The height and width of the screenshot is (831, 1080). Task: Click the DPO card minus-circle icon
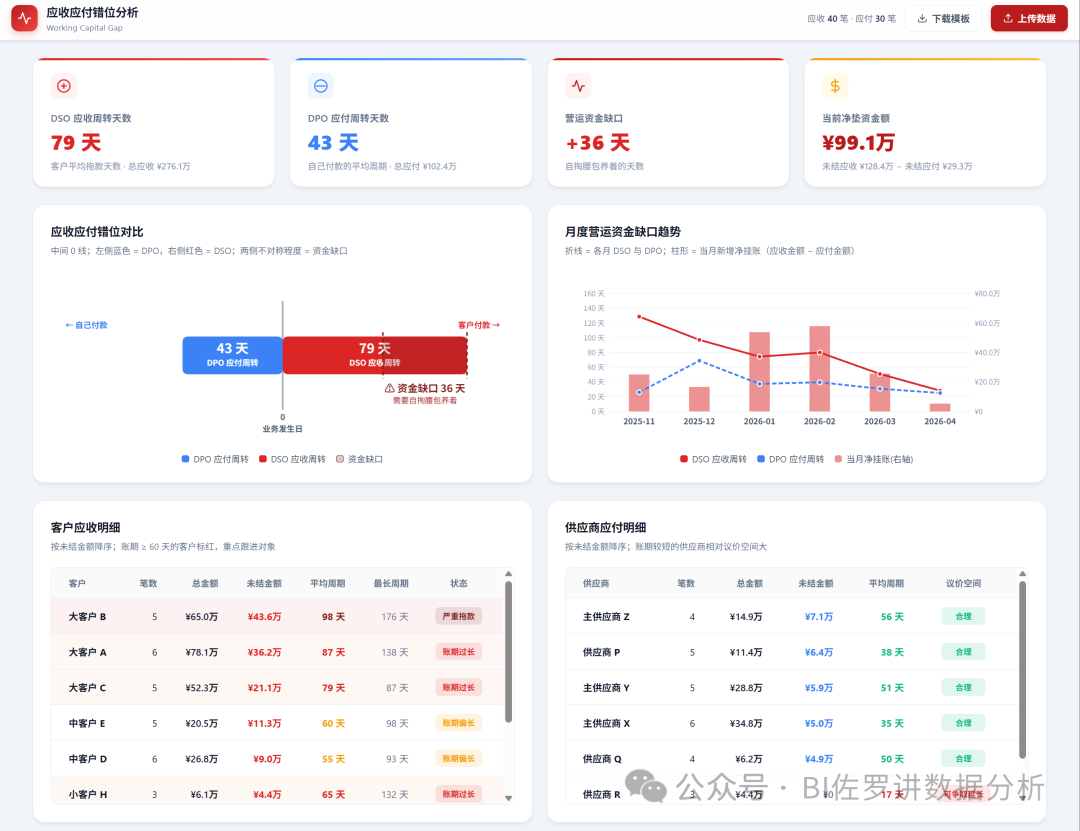pyautogui.click(x=321, y=86)
